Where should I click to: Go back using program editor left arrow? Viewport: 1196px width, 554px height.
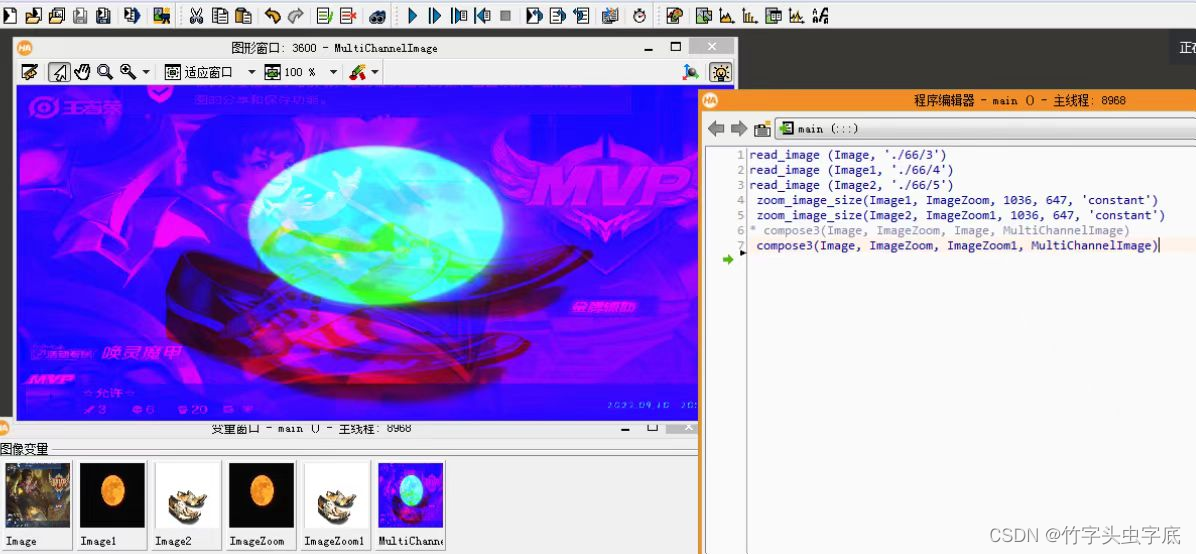(715, 129)
